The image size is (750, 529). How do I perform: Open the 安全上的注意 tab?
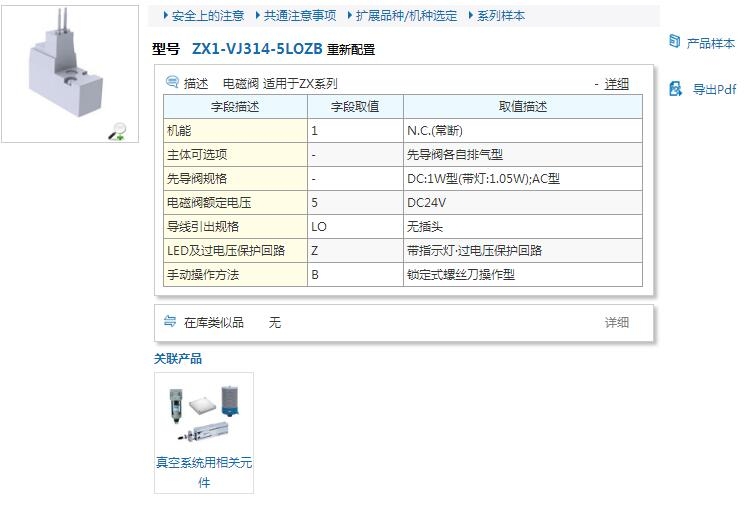pyautogui.click(x=208, y=16)
